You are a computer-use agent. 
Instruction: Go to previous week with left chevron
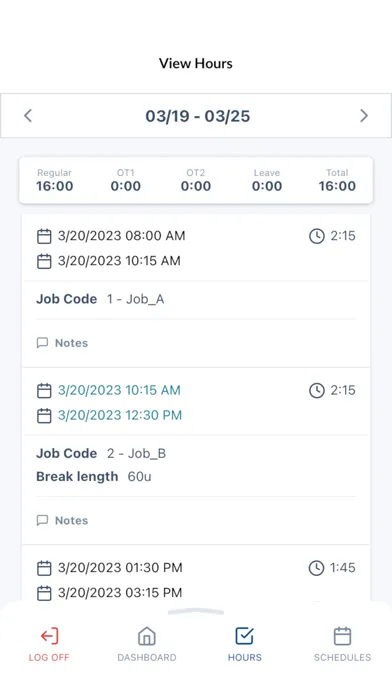[x=28, y=116]
